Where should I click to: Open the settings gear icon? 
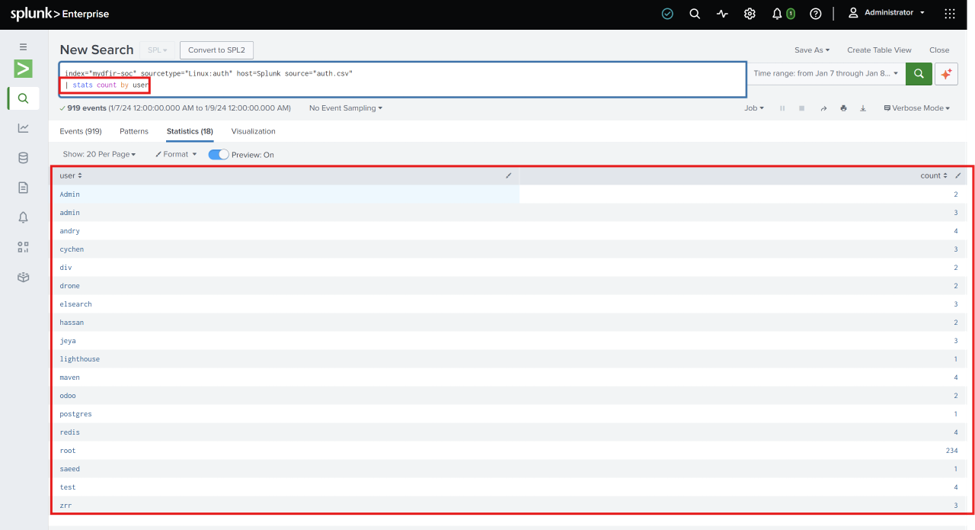click(749, 14)
